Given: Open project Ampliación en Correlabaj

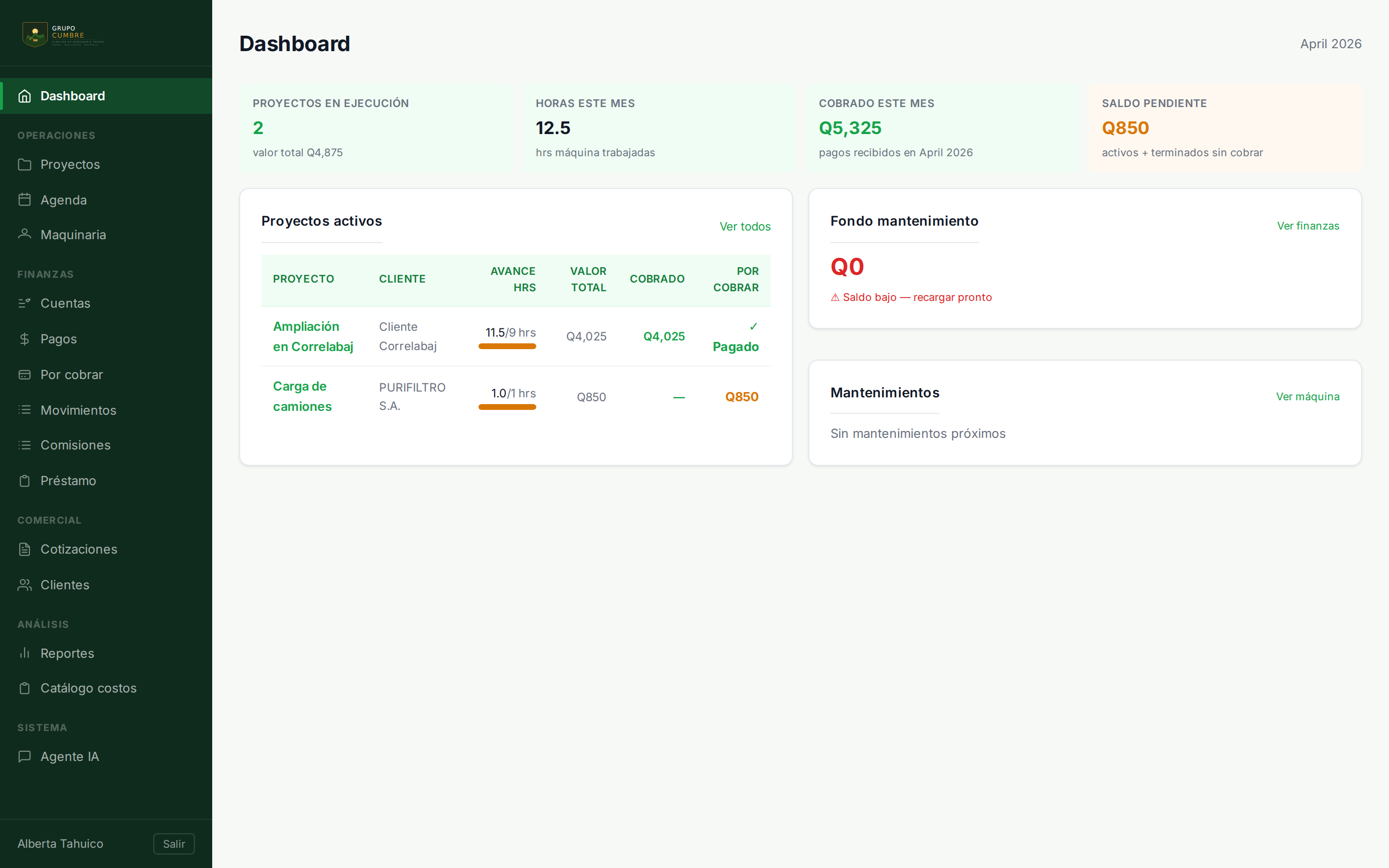Looking at the screenshot, I should click(313, 337).
